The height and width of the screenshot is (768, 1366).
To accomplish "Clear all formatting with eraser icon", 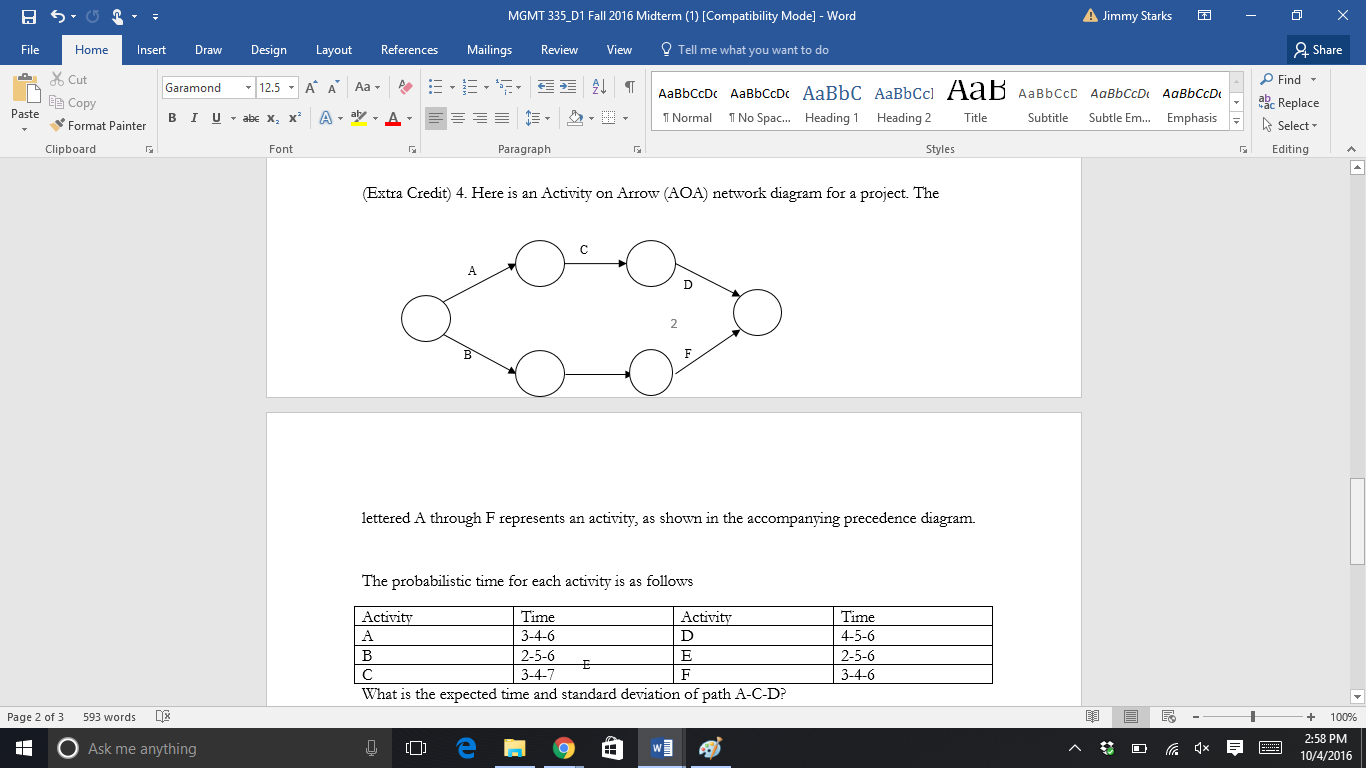I will click(x=405, y=88).
